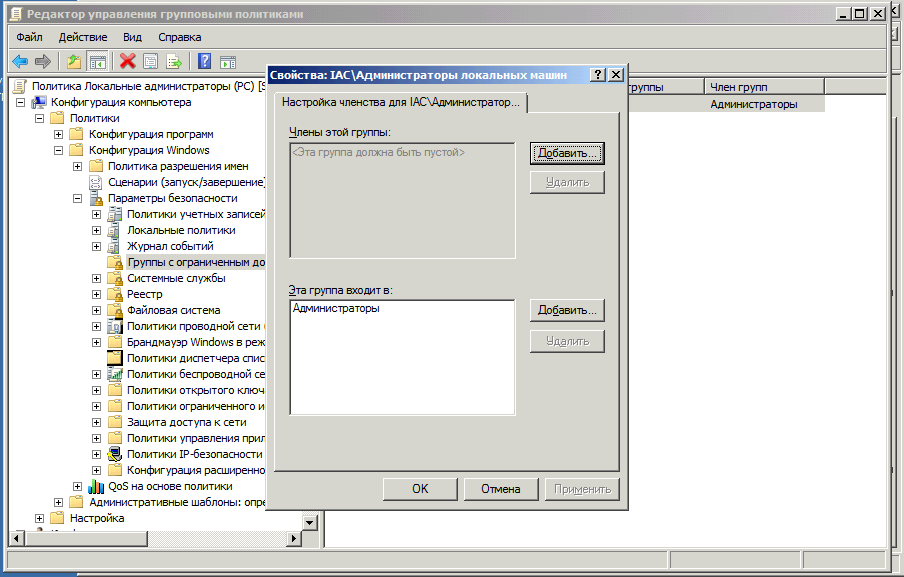Select 'Администраторы' in 'Эта группа входит в' list
904x577 pixels.
point(336,309)
